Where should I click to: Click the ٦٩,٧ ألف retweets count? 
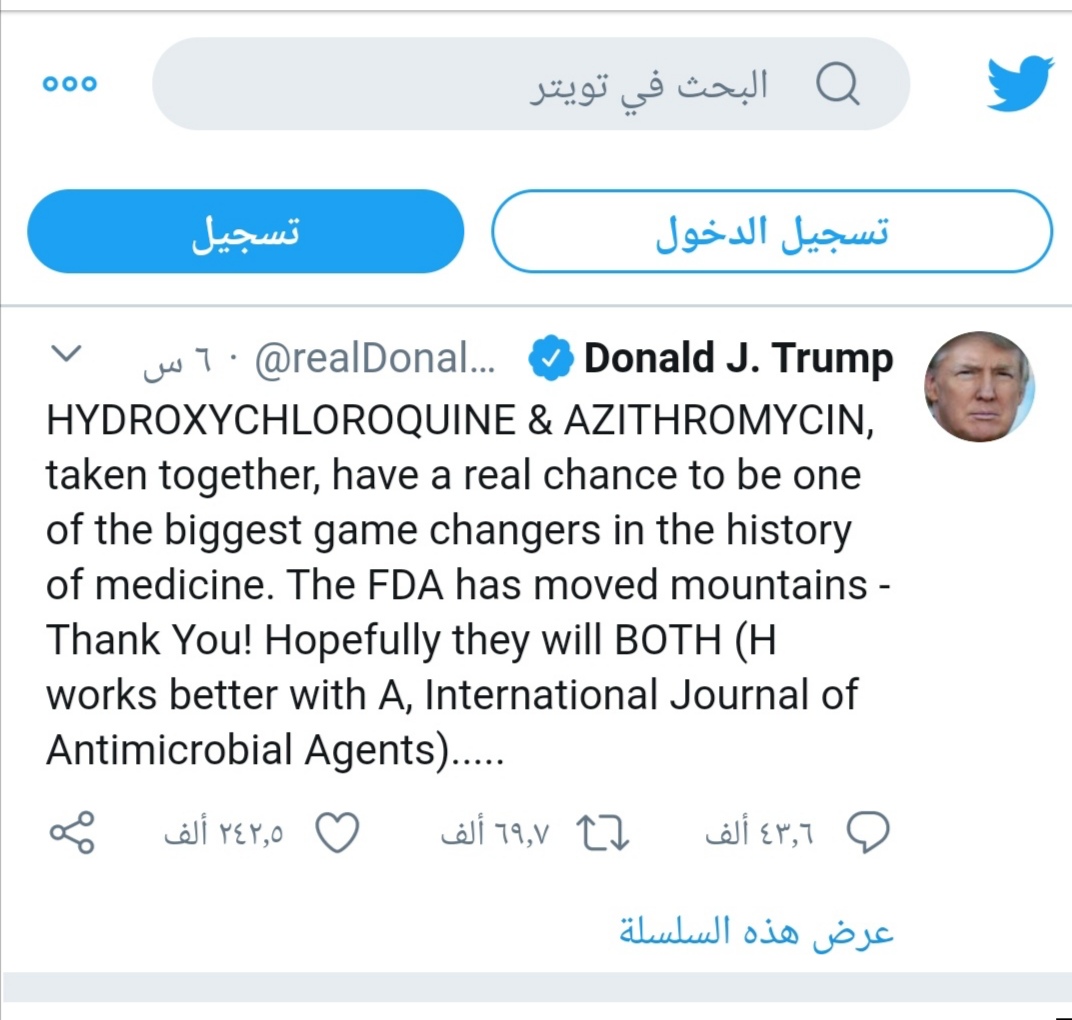click(x=495, y=833)
